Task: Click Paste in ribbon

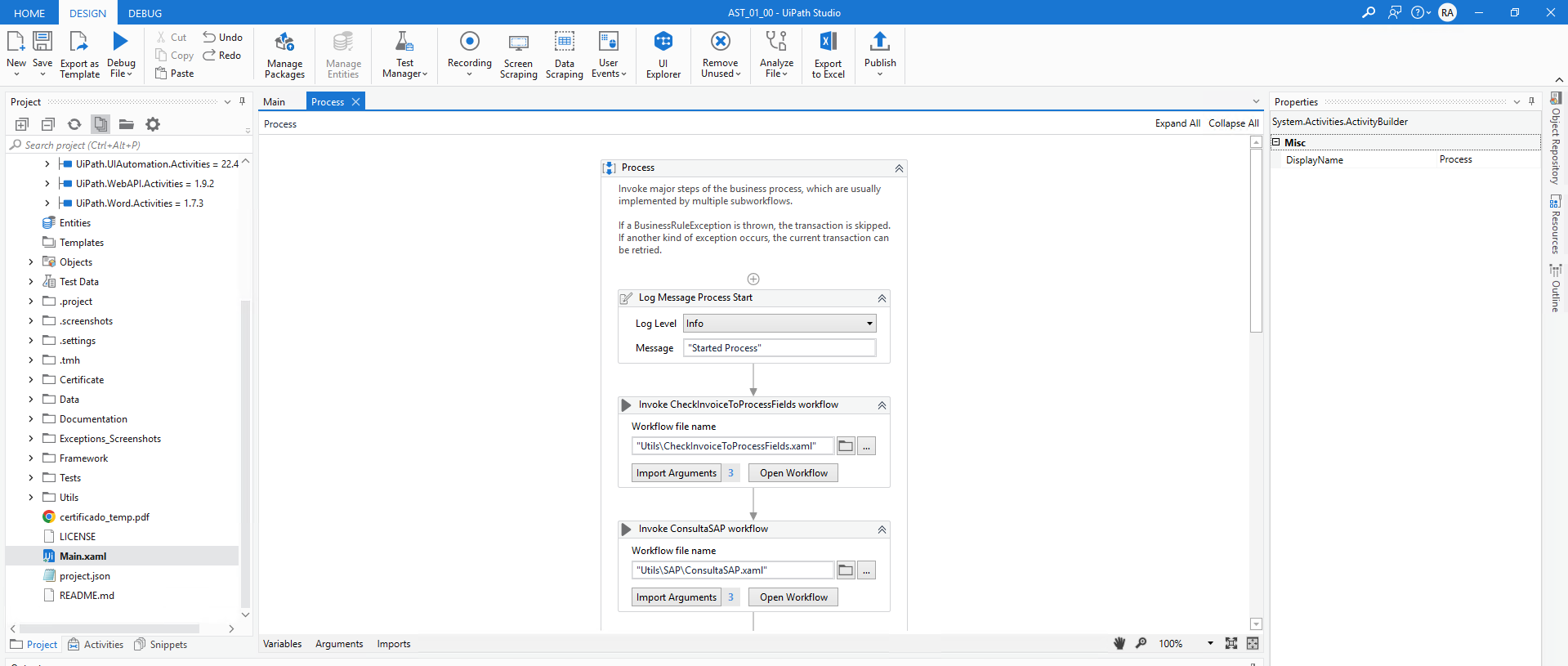Action: point(175,73)
